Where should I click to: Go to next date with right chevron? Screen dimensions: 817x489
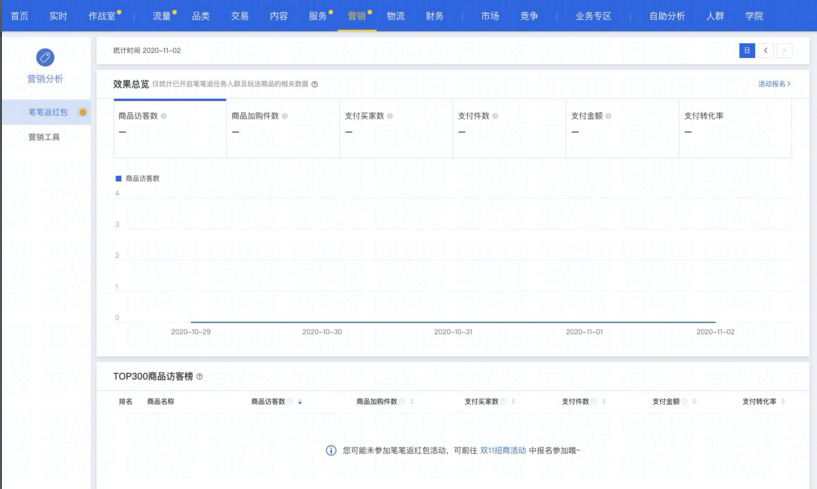tap(784, 51)
